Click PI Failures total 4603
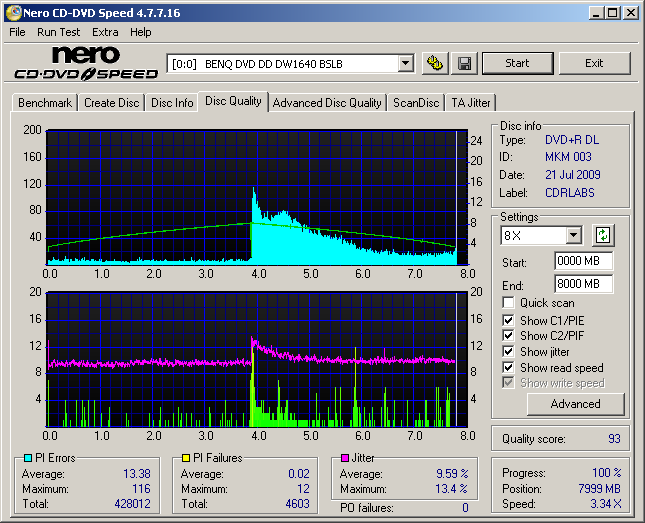 pos(297,504)
